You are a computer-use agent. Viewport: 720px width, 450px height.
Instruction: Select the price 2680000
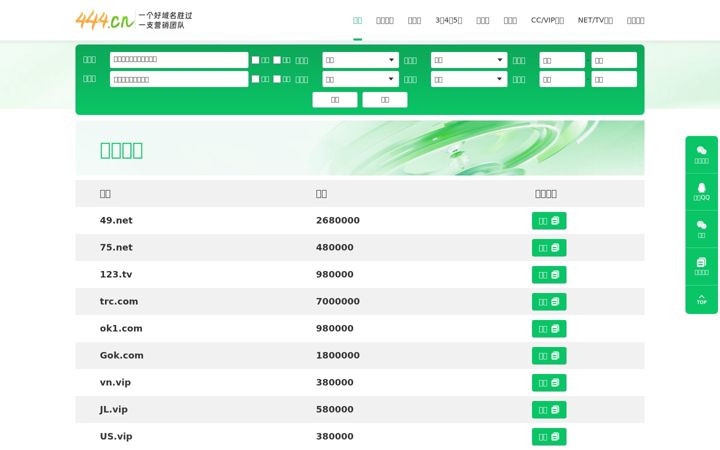338,220
